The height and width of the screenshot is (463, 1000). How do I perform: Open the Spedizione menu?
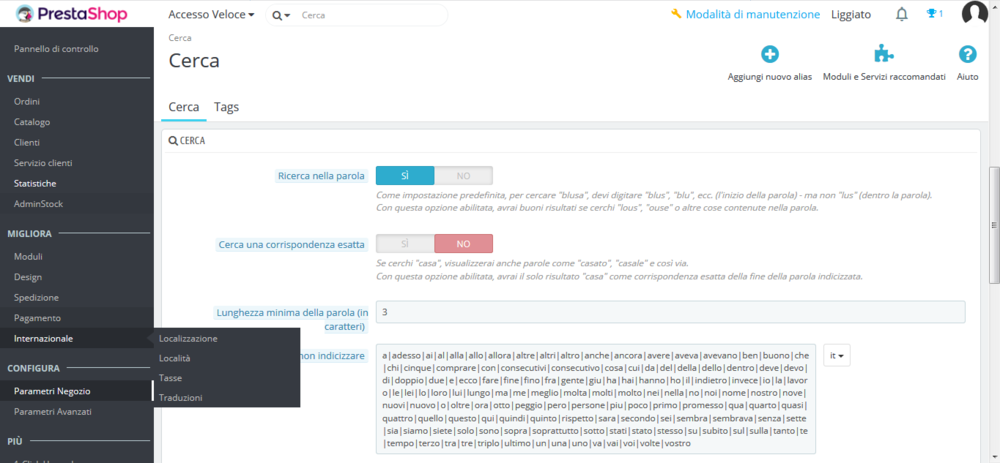tap(36, 297)
